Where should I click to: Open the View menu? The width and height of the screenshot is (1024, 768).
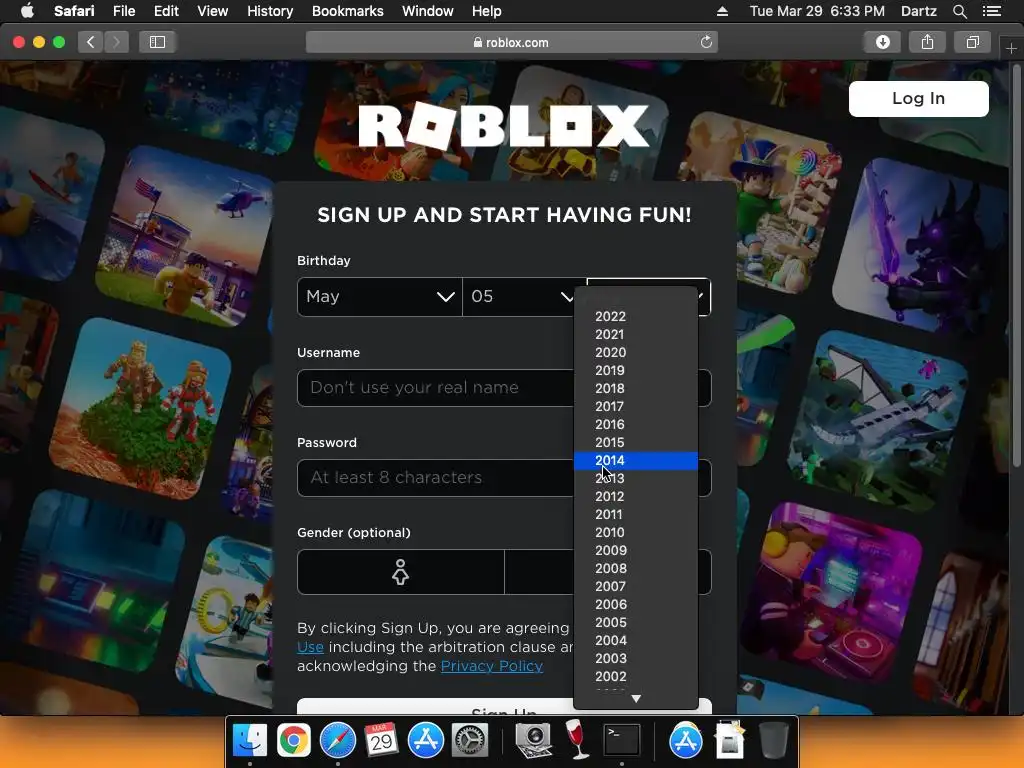212,11
